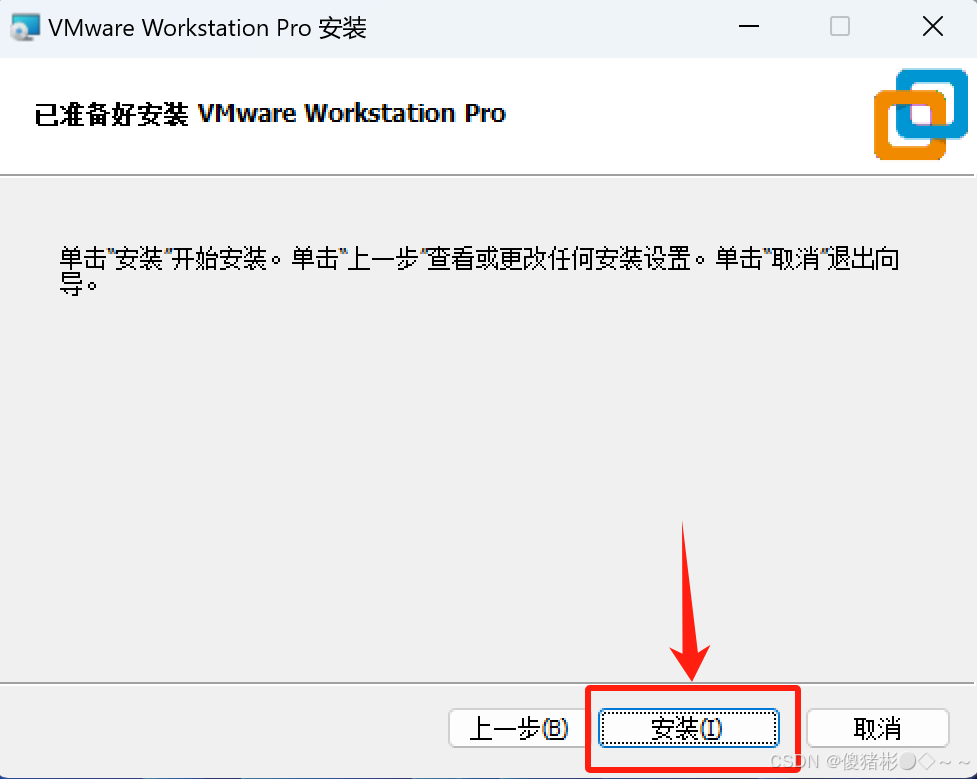Click the VMware Workstation logo in header
Viewport: 977px width, 779px height.
pos(921,114)
